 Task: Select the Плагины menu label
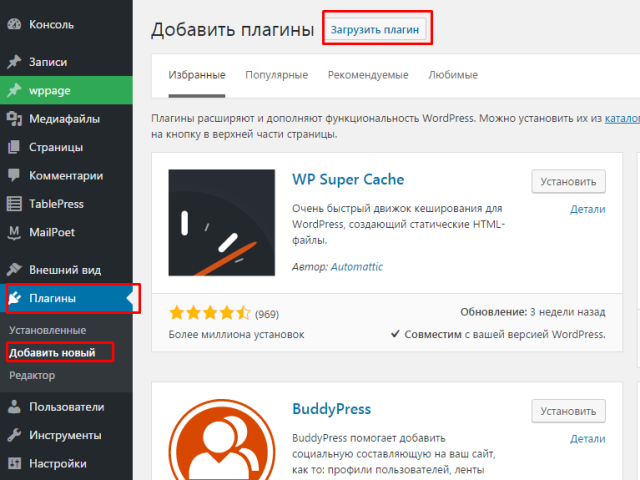point(52,298)
